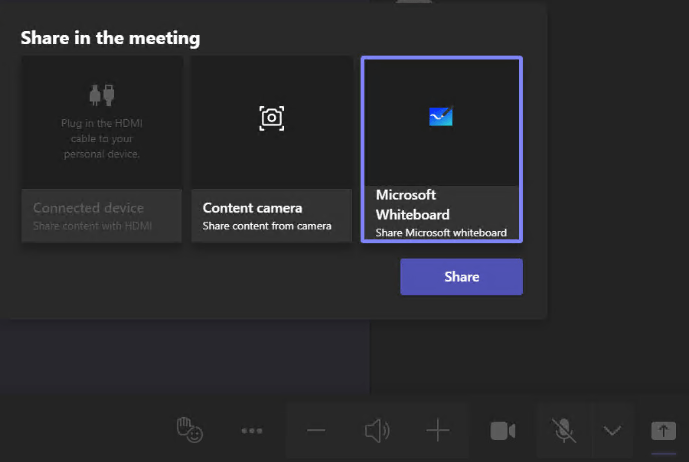Click the share tray icon in toolbar
This screenshot has width=689, height=462.
(x=663, y=430)
